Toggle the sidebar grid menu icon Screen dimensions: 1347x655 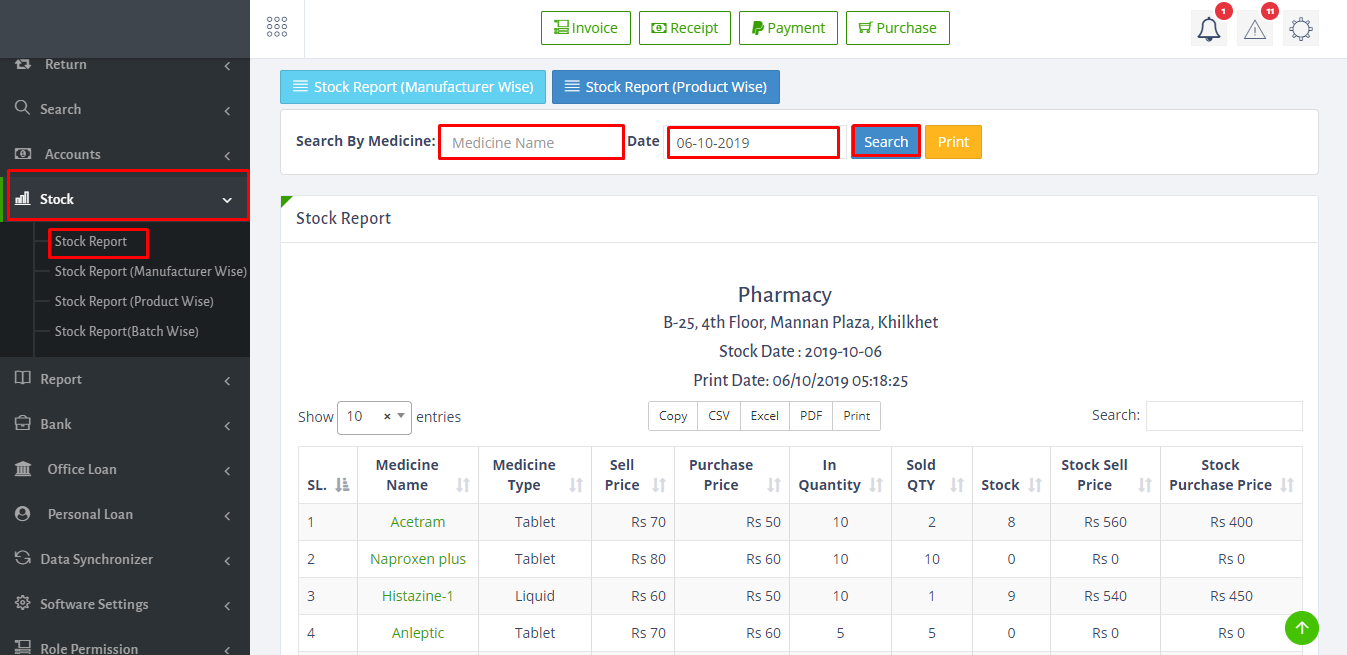277,28
